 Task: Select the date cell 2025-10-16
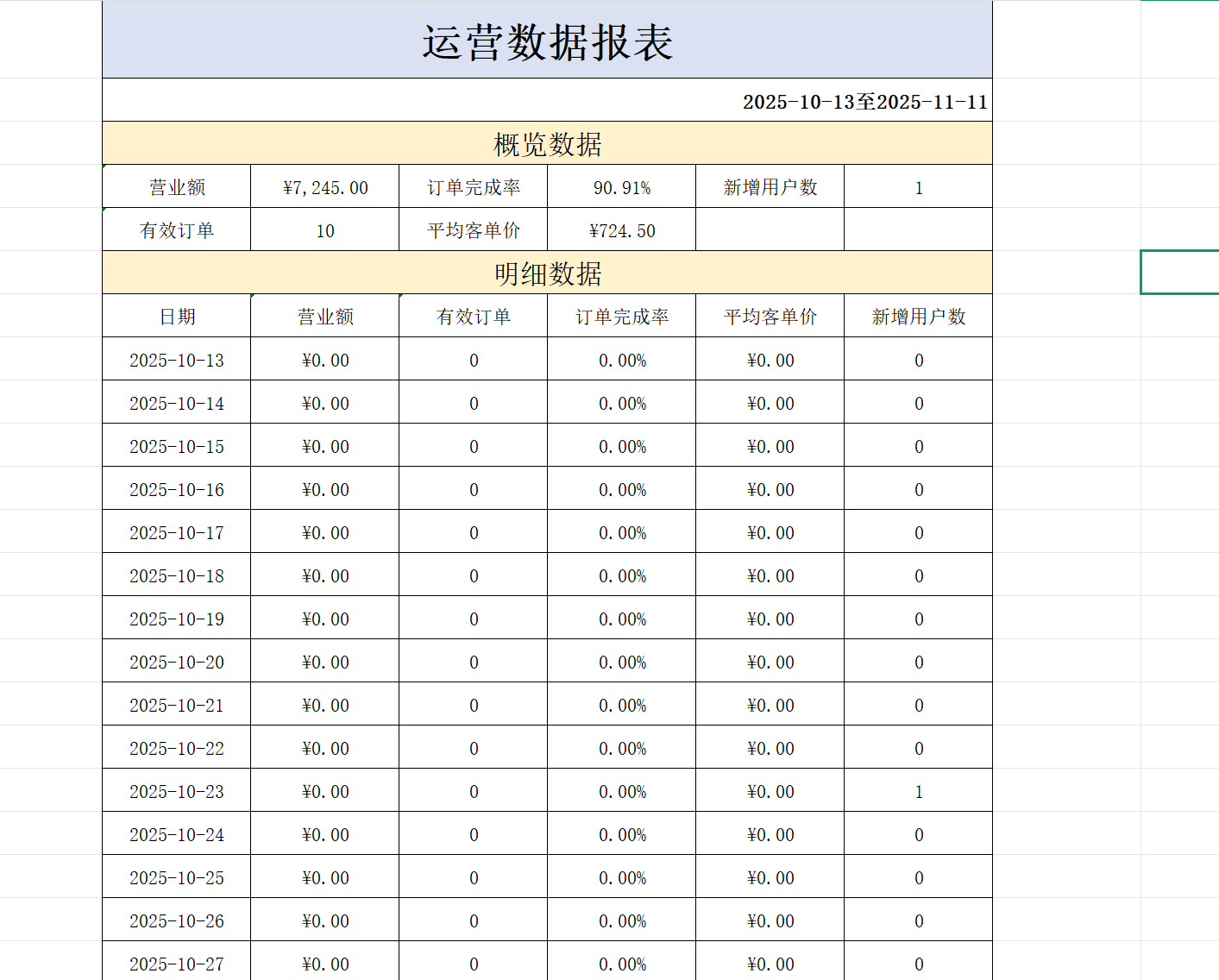(x=177, y=488)
